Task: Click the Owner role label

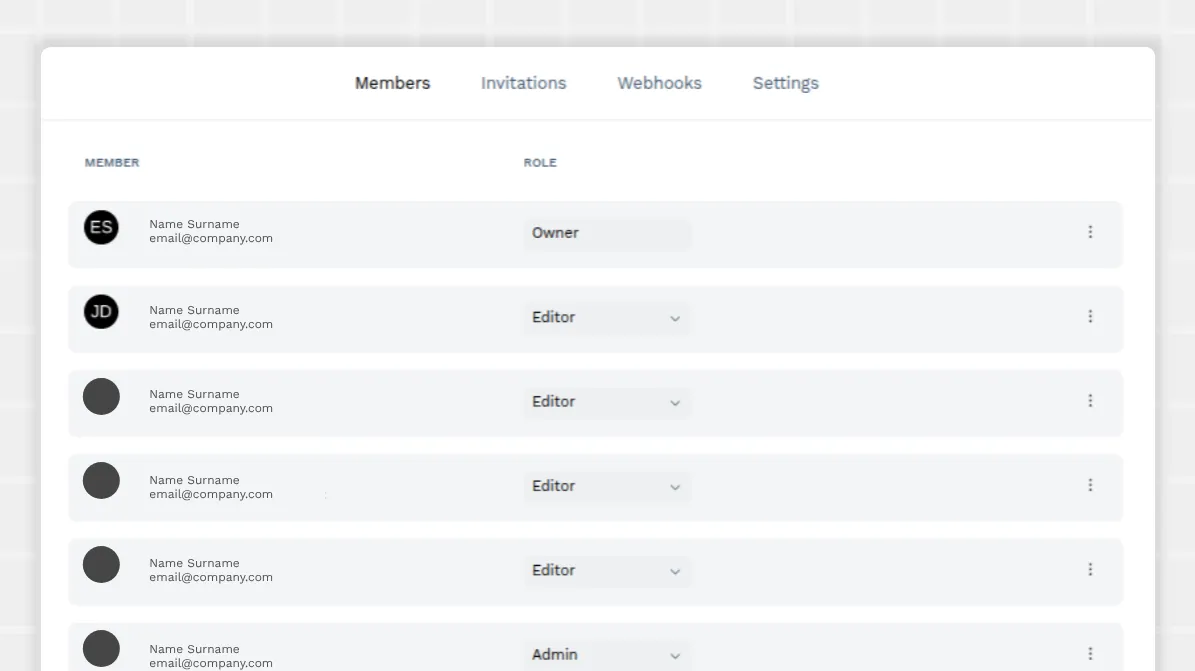Action: click(555, 232)
